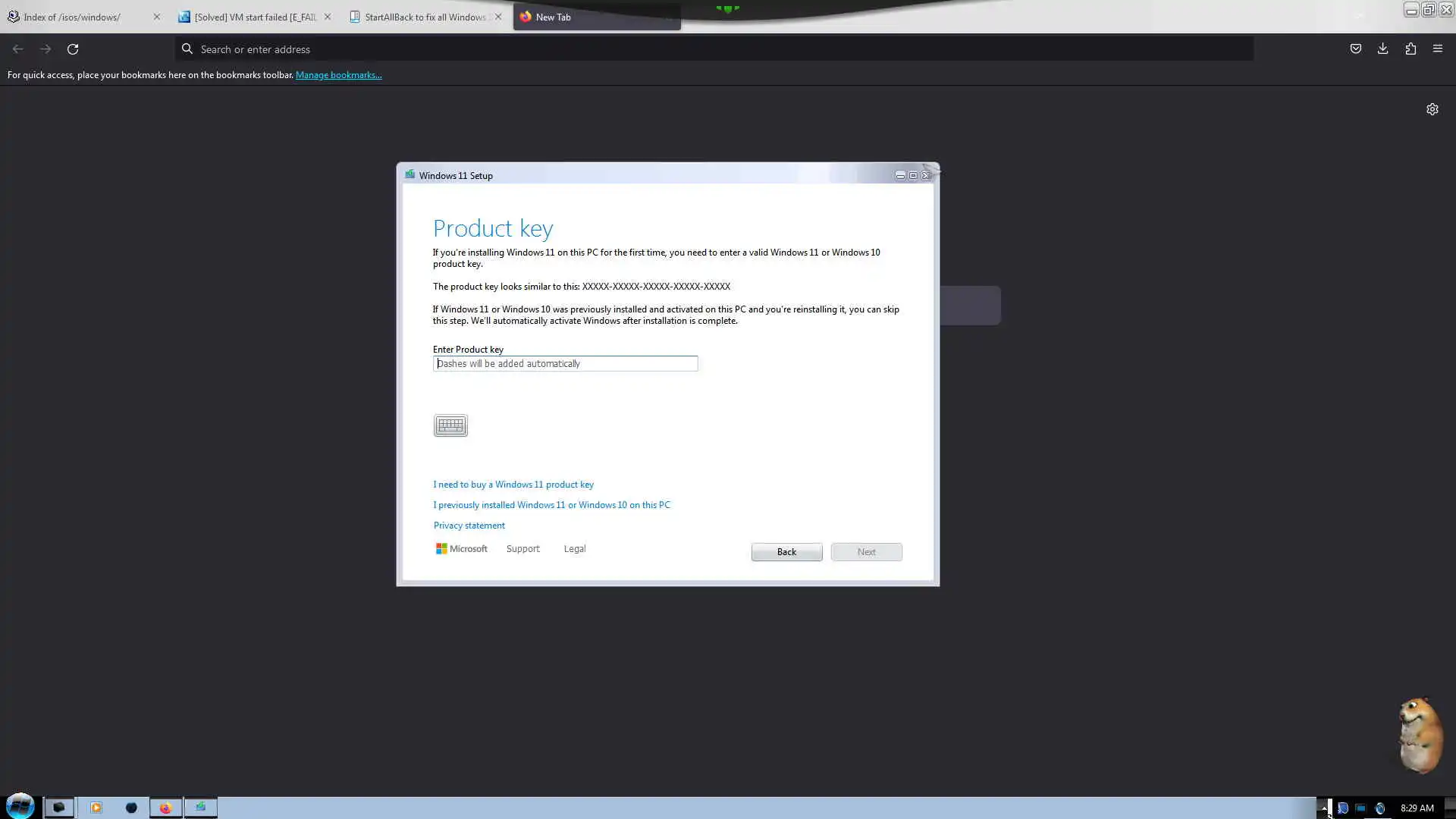1456x819 pixels.
Task: Show hidden system tray icons arrow
Action: [x=1323, y=808]
